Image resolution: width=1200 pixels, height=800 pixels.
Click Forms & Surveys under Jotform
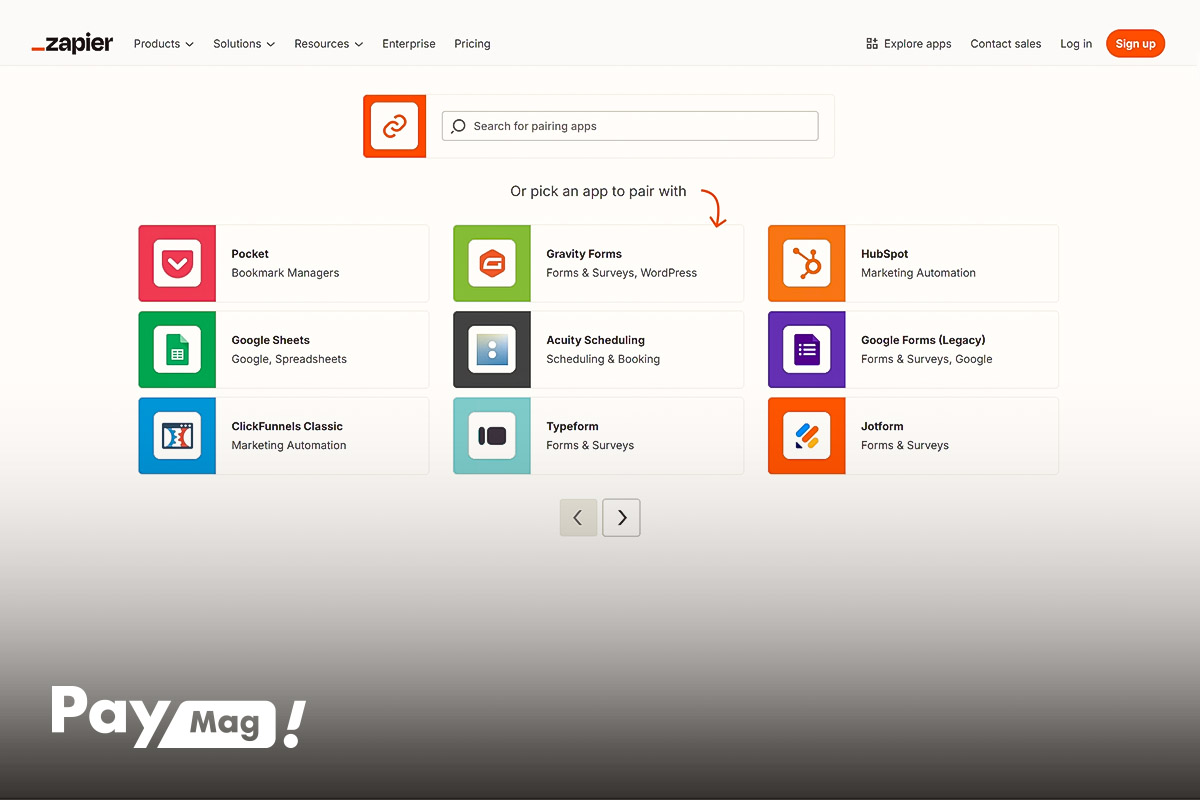[x=905, y=446]
